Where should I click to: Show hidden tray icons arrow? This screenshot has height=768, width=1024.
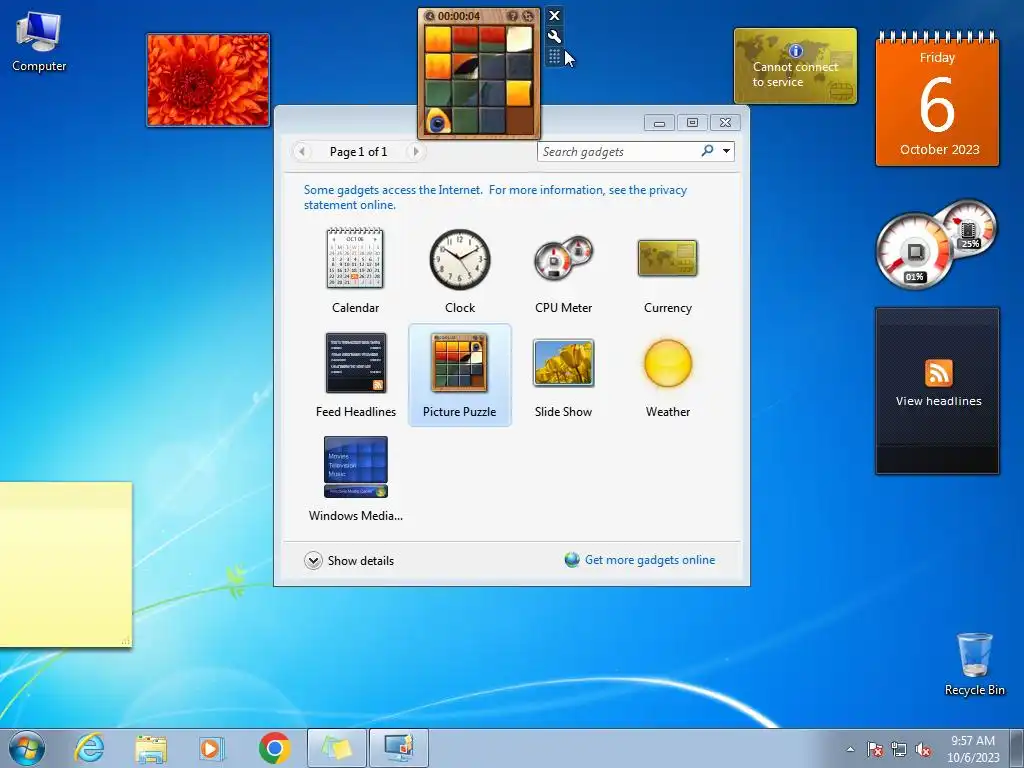click(850, 749)
